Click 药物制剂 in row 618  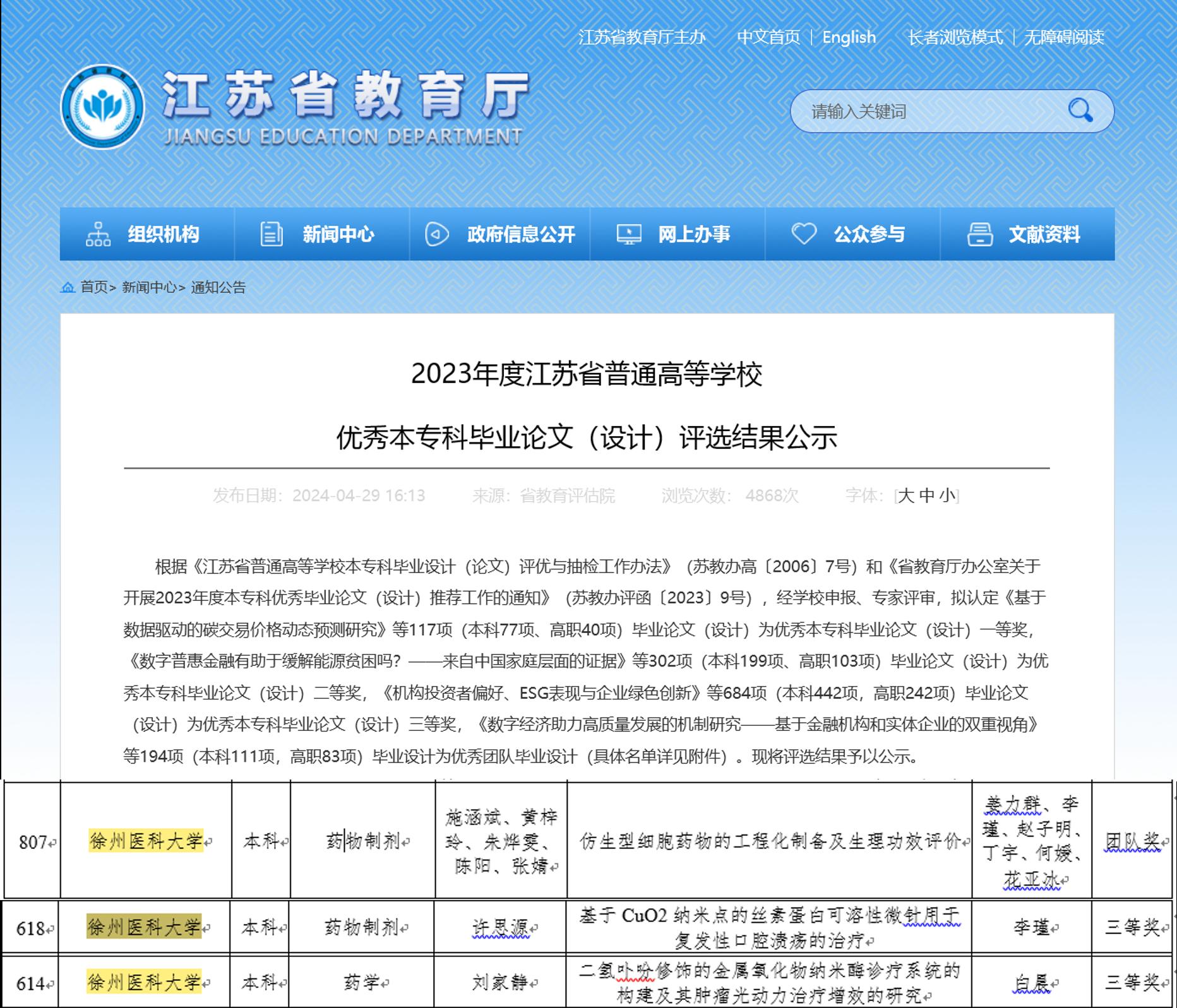362,927
